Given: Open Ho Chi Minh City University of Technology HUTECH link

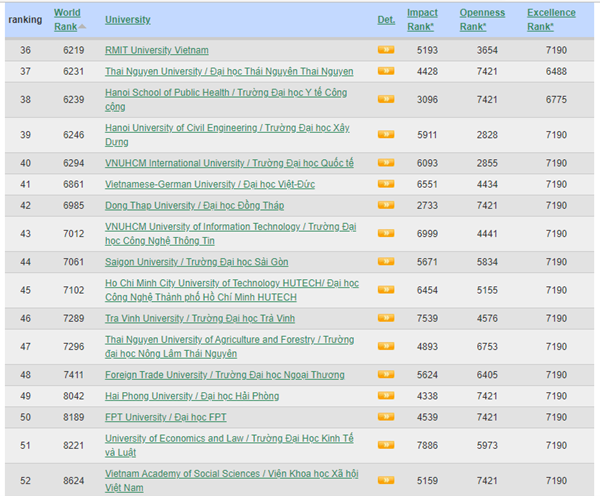Looking at the screenshot, I should pyautogui.click(x=232, y=290).
